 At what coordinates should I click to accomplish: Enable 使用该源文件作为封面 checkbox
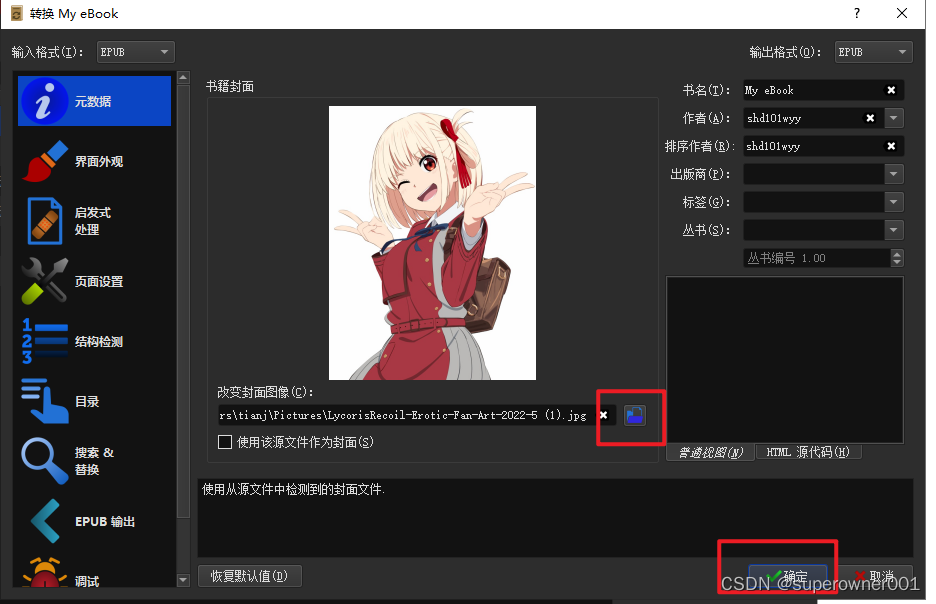pyautogui.click(x=225, y=442)
